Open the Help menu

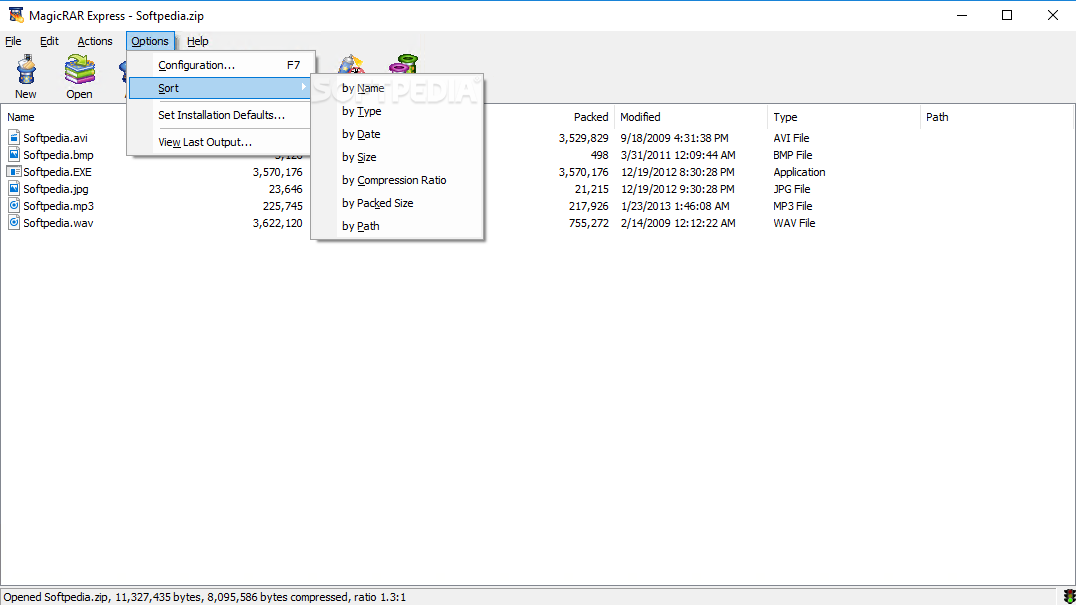[x=198, y=41]
